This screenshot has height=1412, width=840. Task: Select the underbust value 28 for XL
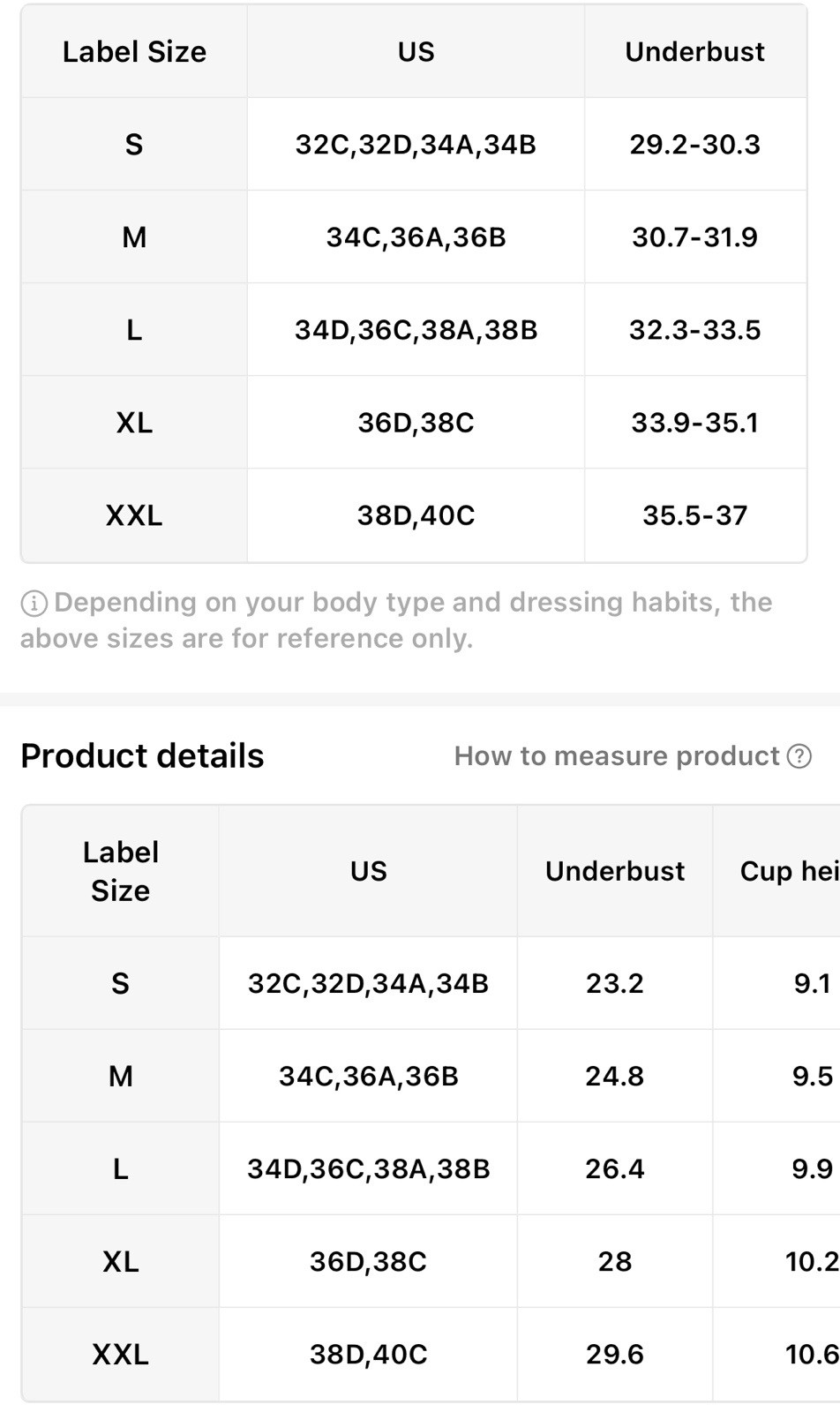coord(615,1261)
